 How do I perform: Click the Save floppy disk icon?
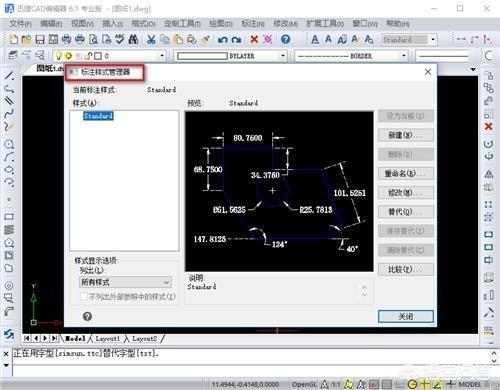pyautogui.click(x=40, y=40)
